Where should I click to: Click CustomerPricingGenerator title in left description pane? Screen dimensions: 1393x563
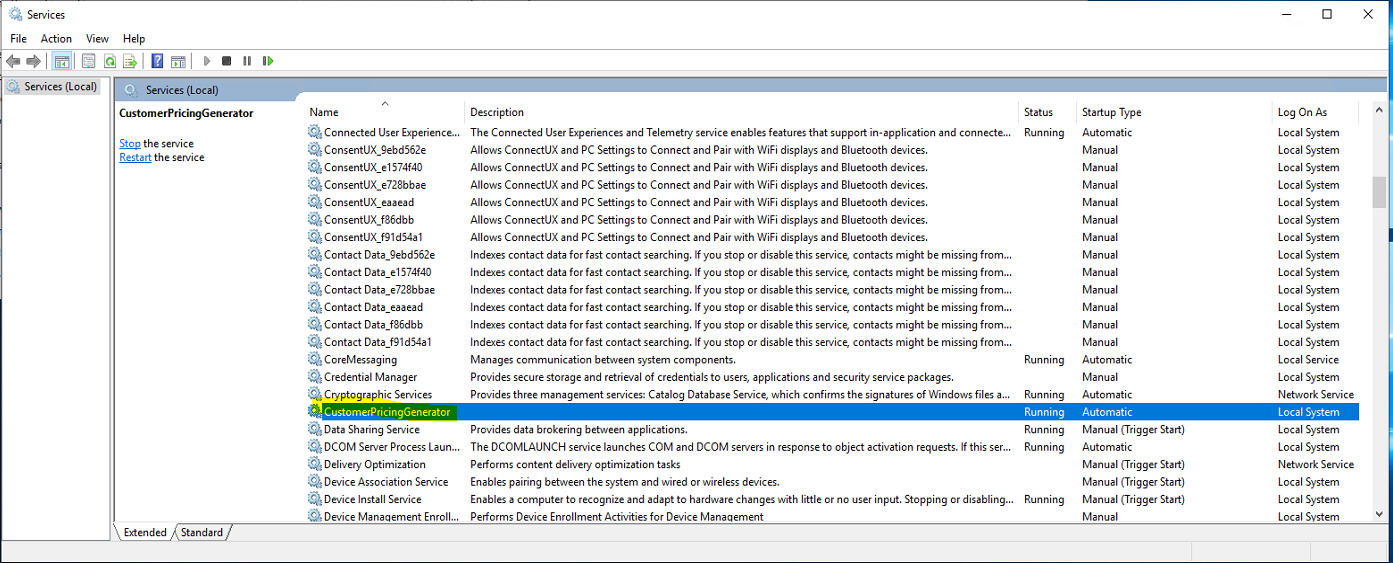pyautogui.click(x=186, y=114)
